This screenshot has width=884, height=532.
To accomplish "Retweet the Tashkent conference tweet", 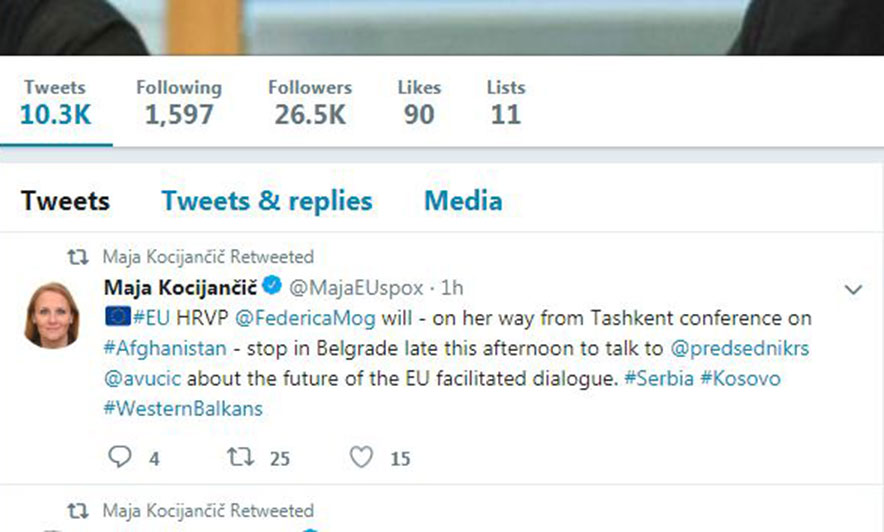I will [x=240, y=457].
